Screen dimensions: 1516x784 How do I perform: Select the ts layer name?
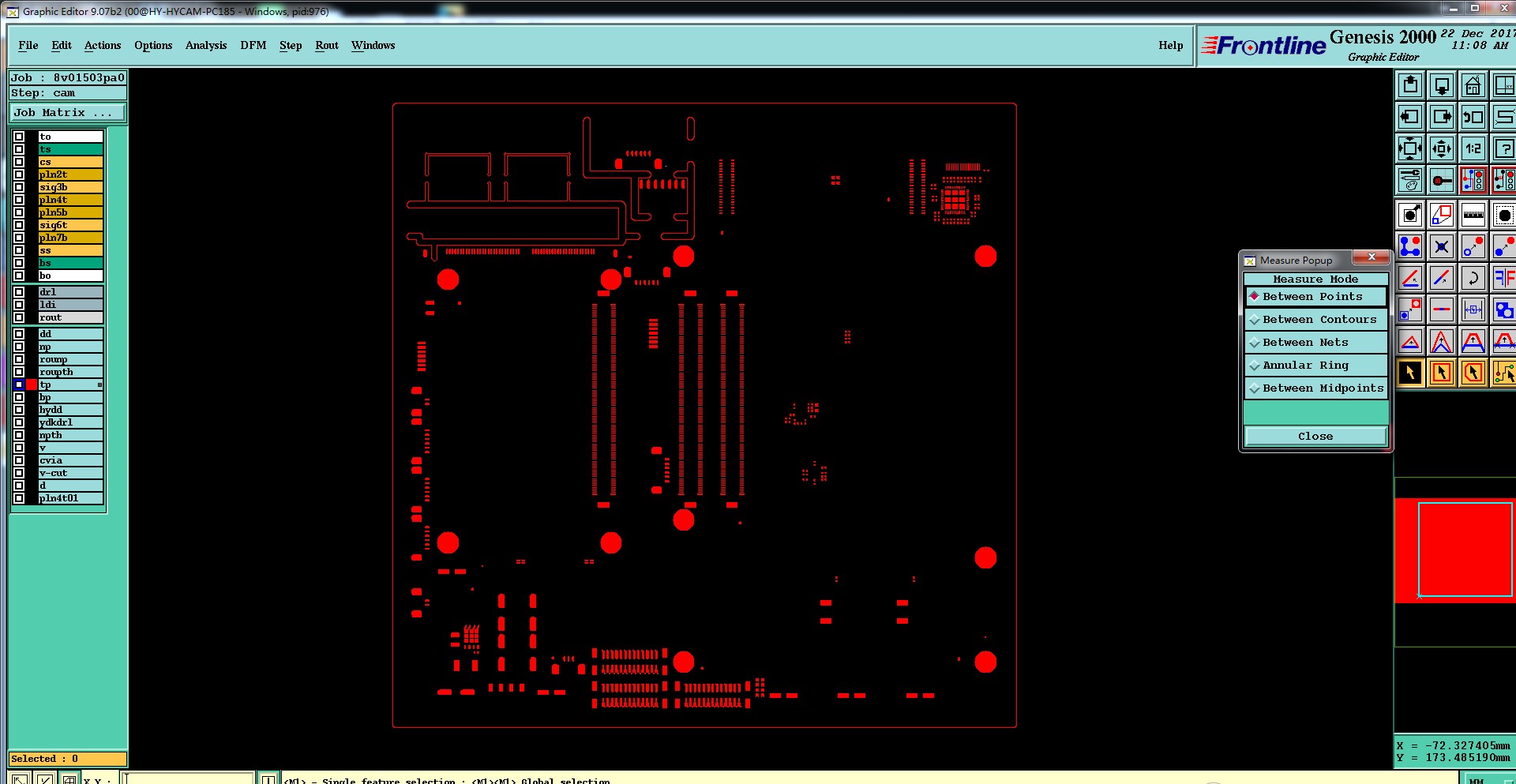tap(71, 149)
